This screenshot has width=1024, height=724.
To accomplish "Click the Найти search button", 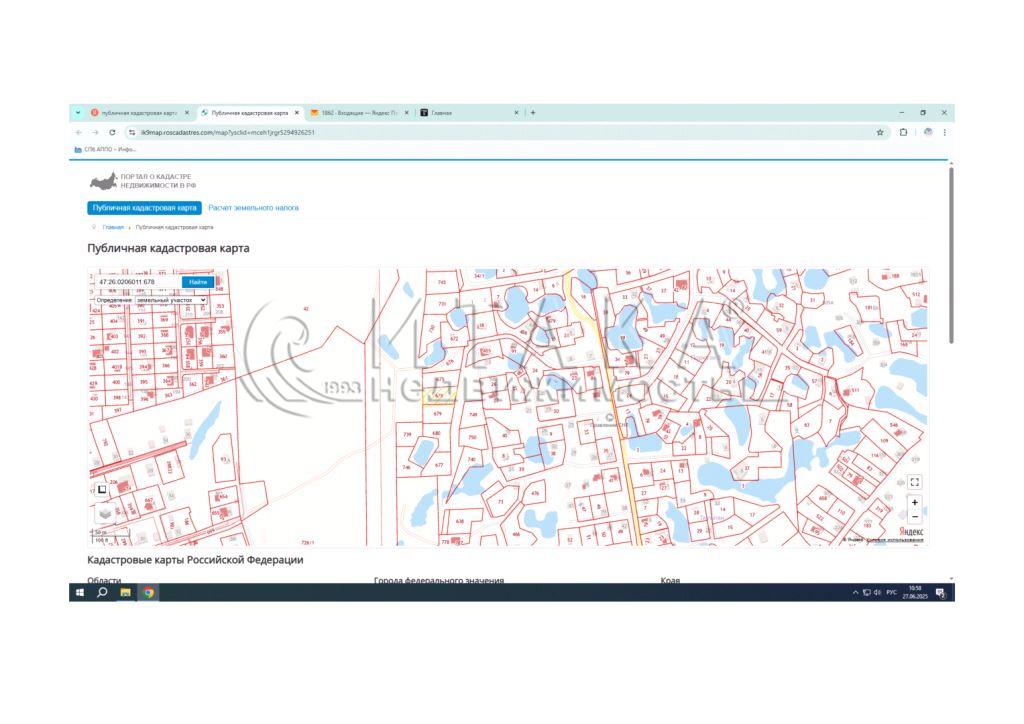I will (x=198, y=282).
